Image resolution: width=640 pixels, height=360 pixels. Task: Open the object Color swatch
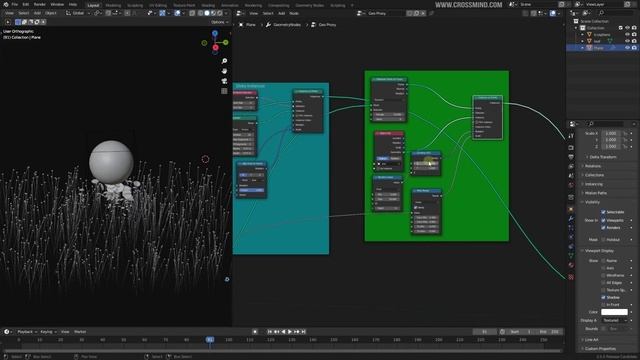(614, 312)
